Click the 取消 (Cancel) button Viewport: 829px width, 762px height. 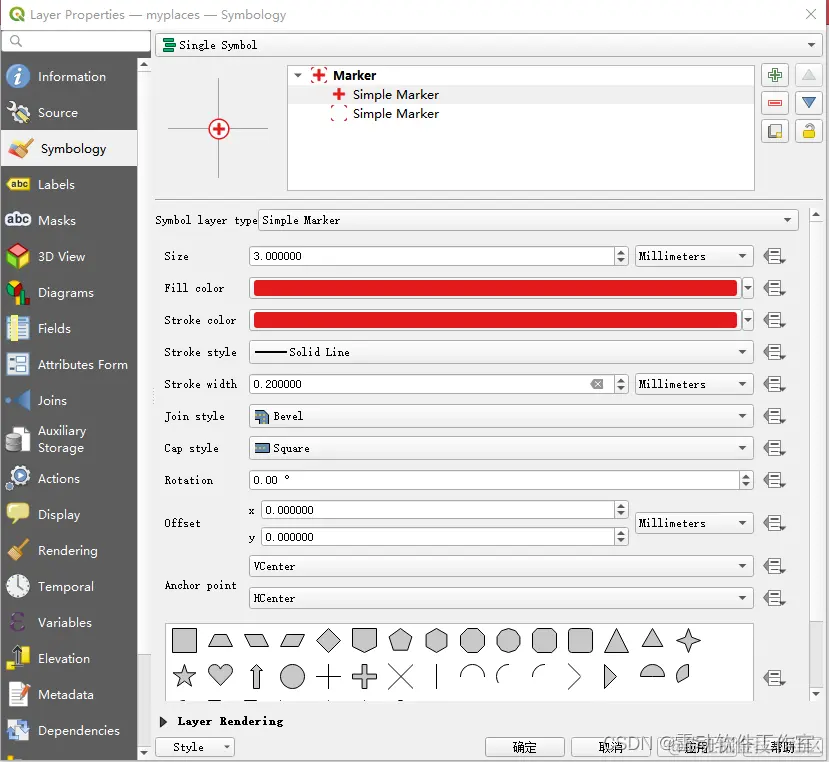pyautogui.click(x=611, y=747)
